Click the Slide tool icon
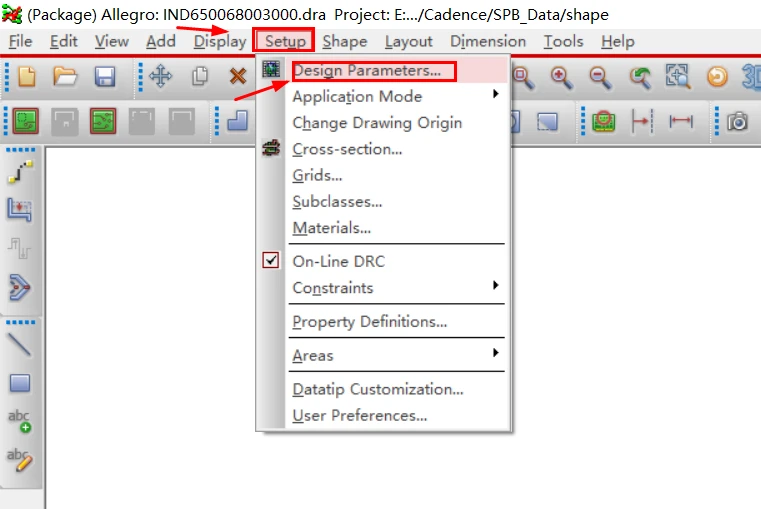The width and height of the screenshot is (761, 509). point(20,210)
